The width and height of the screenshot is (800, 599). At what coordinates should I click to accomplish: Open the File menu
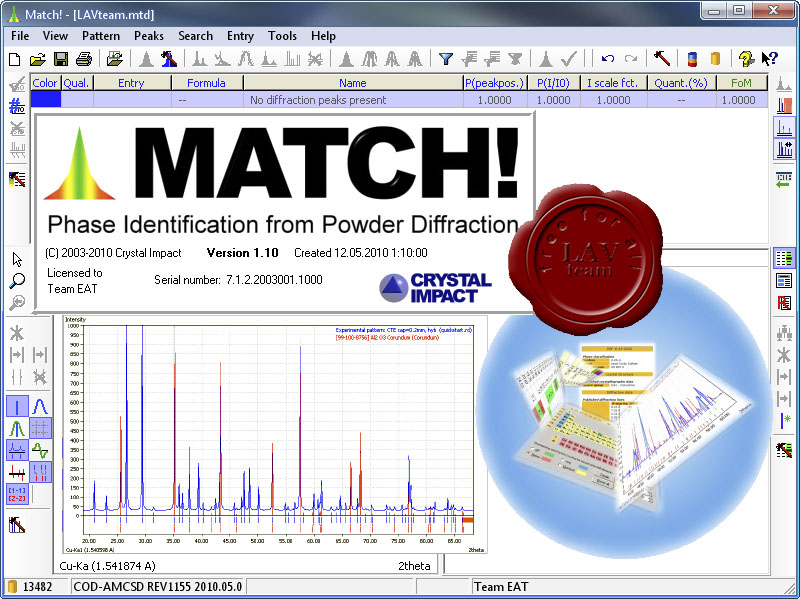pyautogui.click(x=20, y=36)
